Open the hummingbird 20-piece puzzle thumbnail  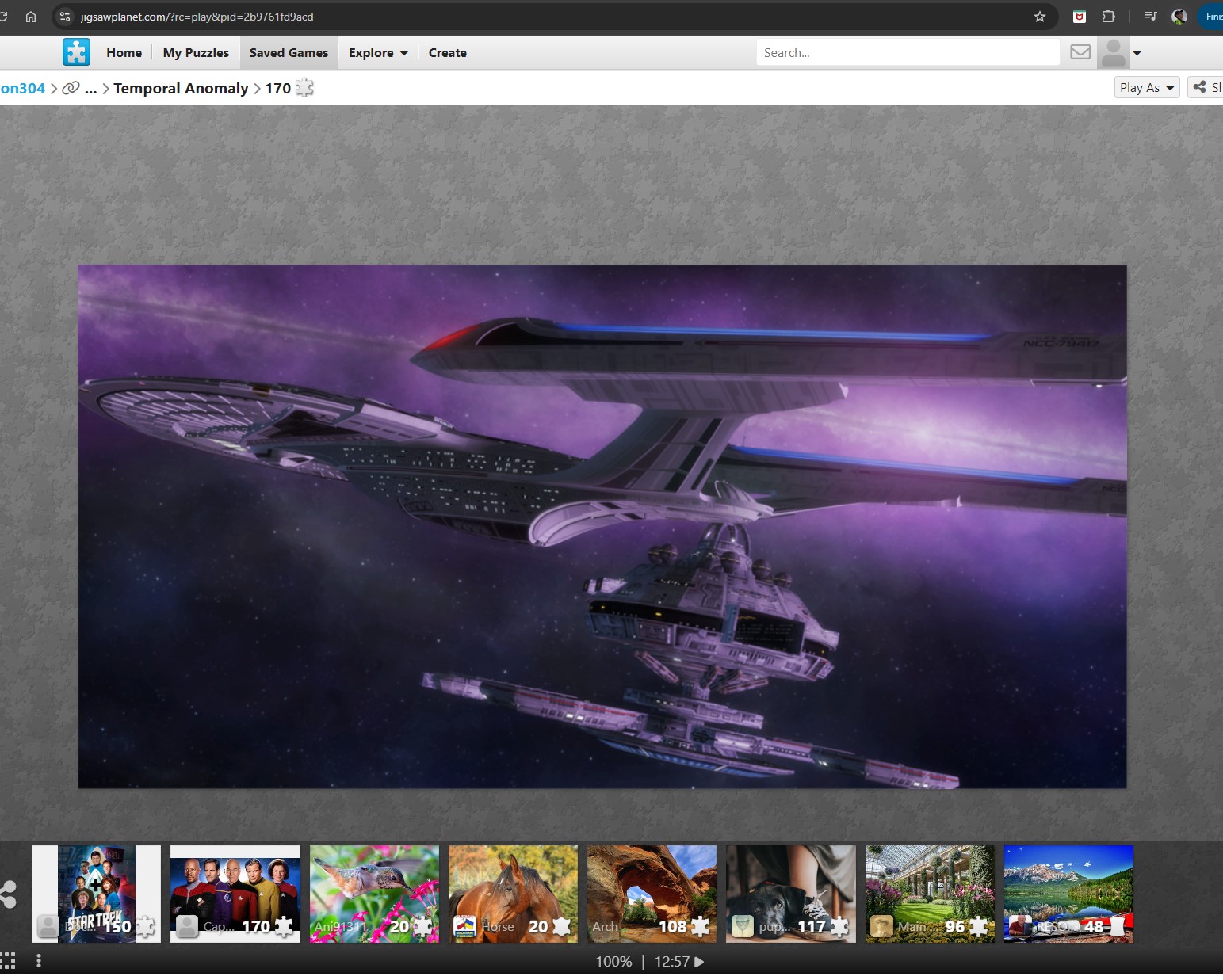[x=374, y=894]
